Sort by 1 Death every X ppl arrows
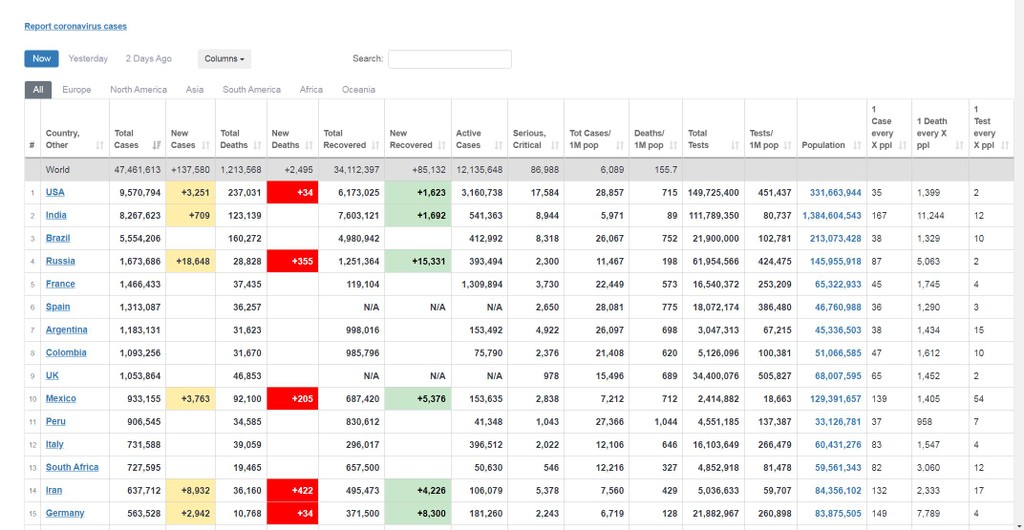 (959, 146)
